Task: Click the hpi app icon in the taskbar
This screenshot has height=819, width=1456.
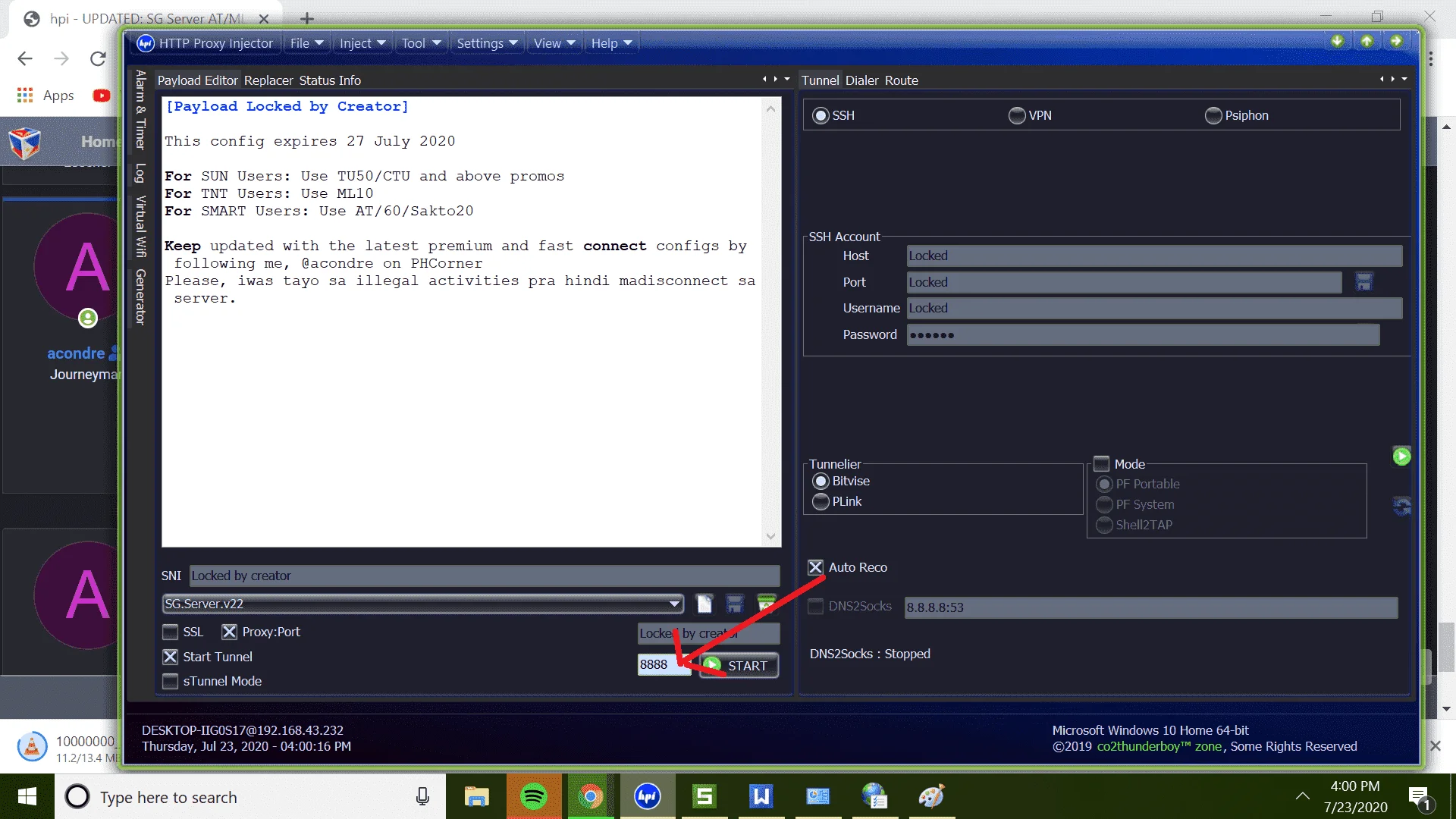Action: pyautogui.click(x=648, y=797)
